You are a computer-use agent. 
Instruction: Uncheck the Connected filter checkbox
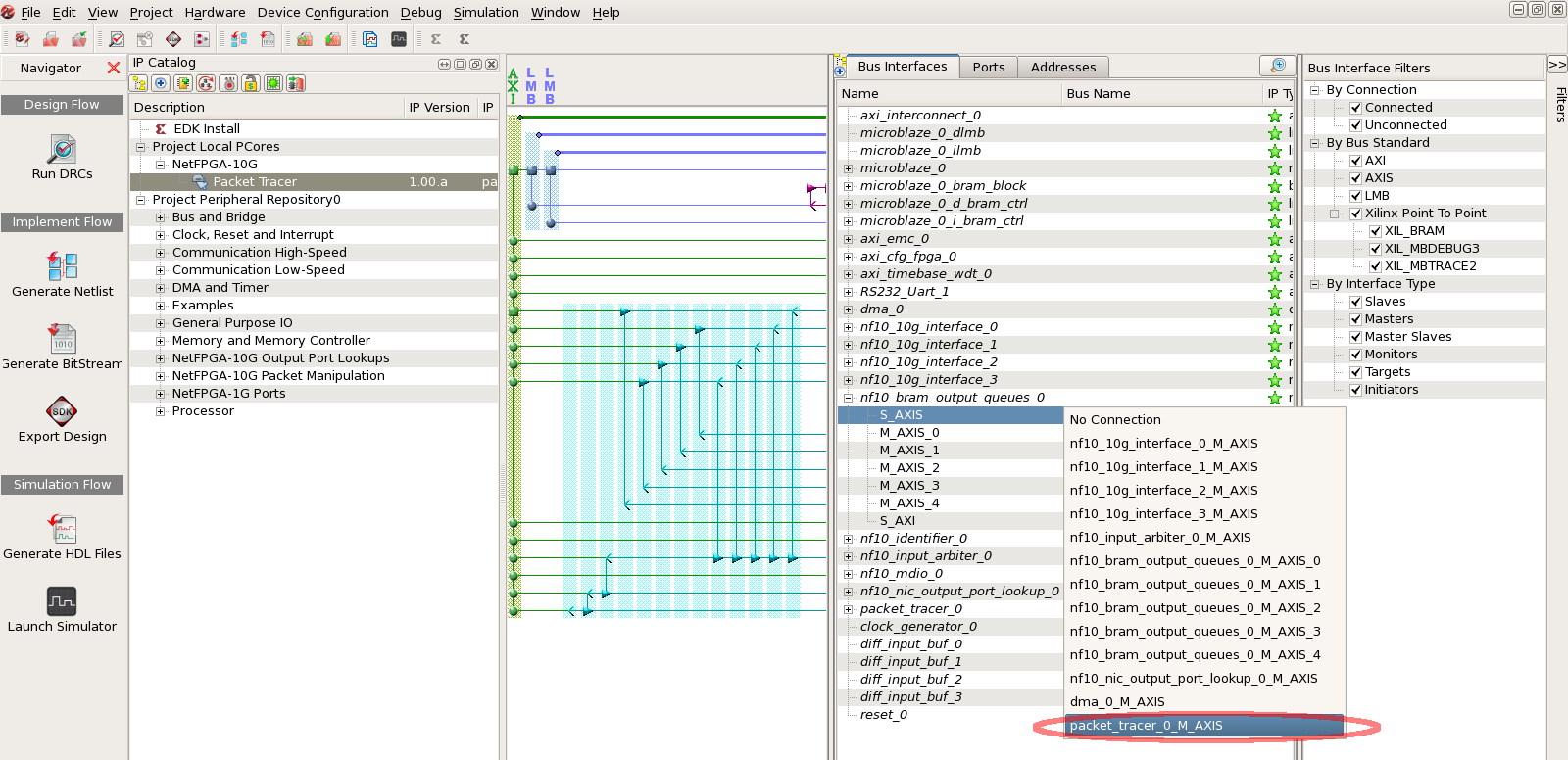tap(1355, 108)
